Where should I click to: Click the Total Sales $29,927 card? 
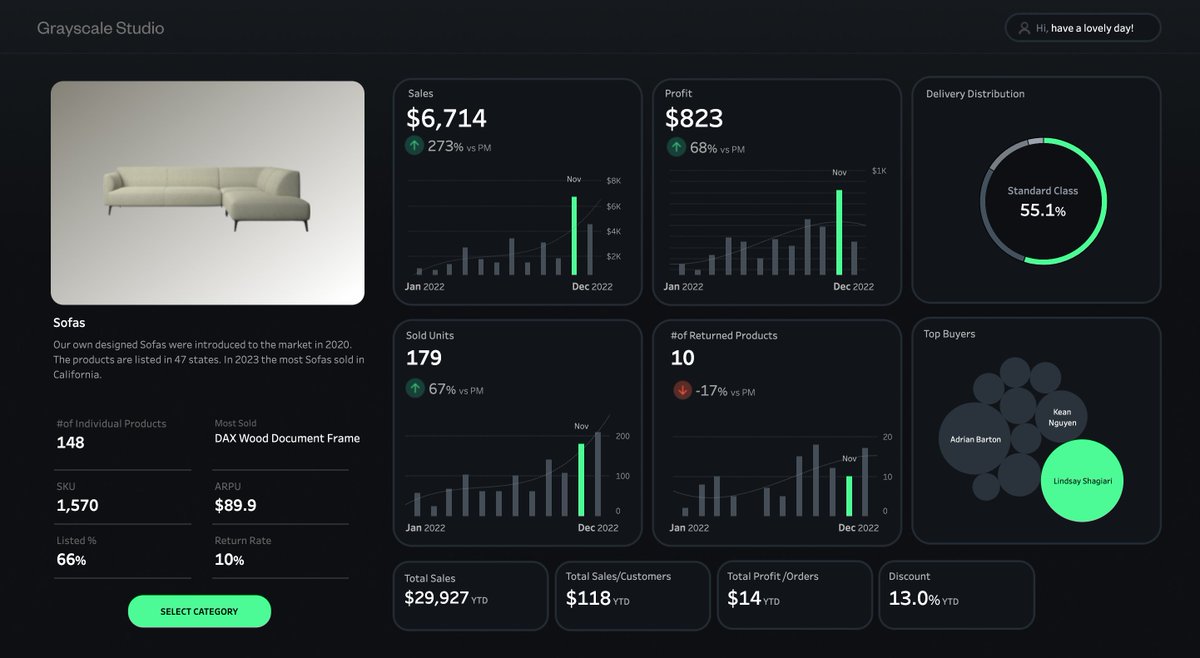[x=470, y=595]
